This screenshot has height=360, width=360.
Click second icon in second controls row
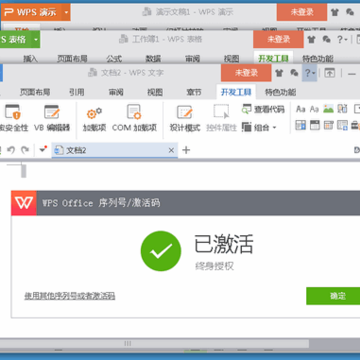[314, 125]
